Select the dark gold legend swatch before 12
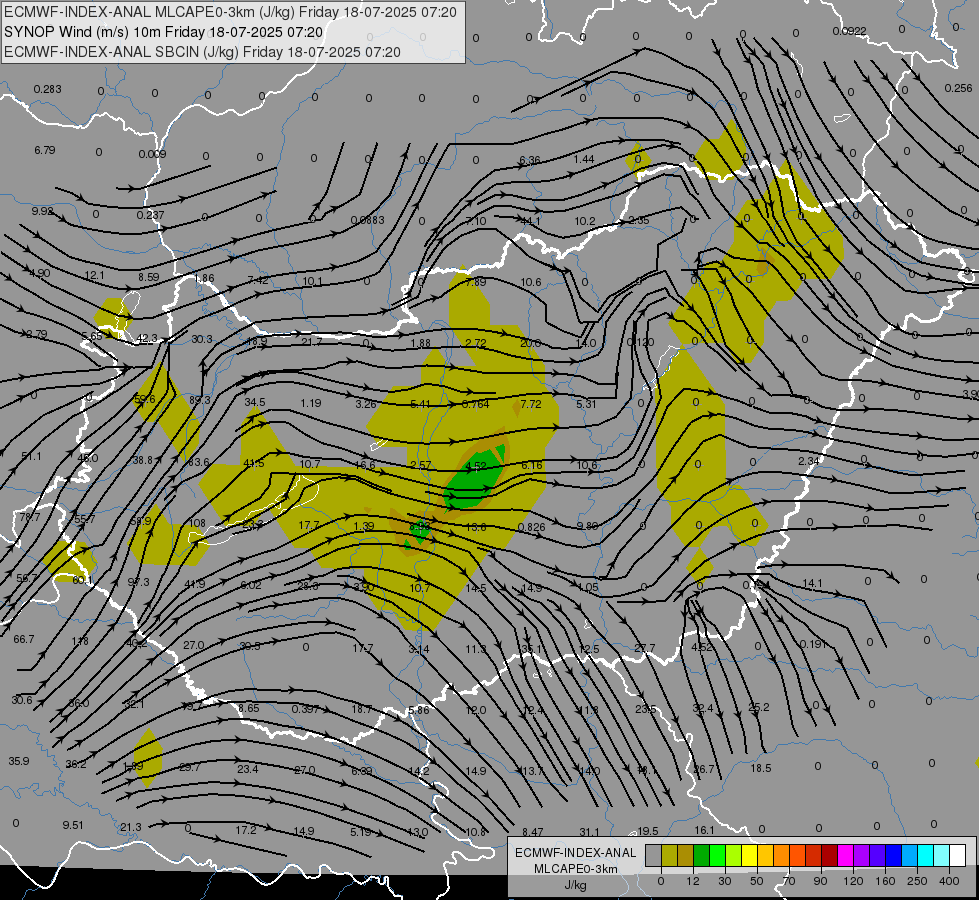Viewport: 979px width, 900px height. pyautogui.click(x=686, y=855)
